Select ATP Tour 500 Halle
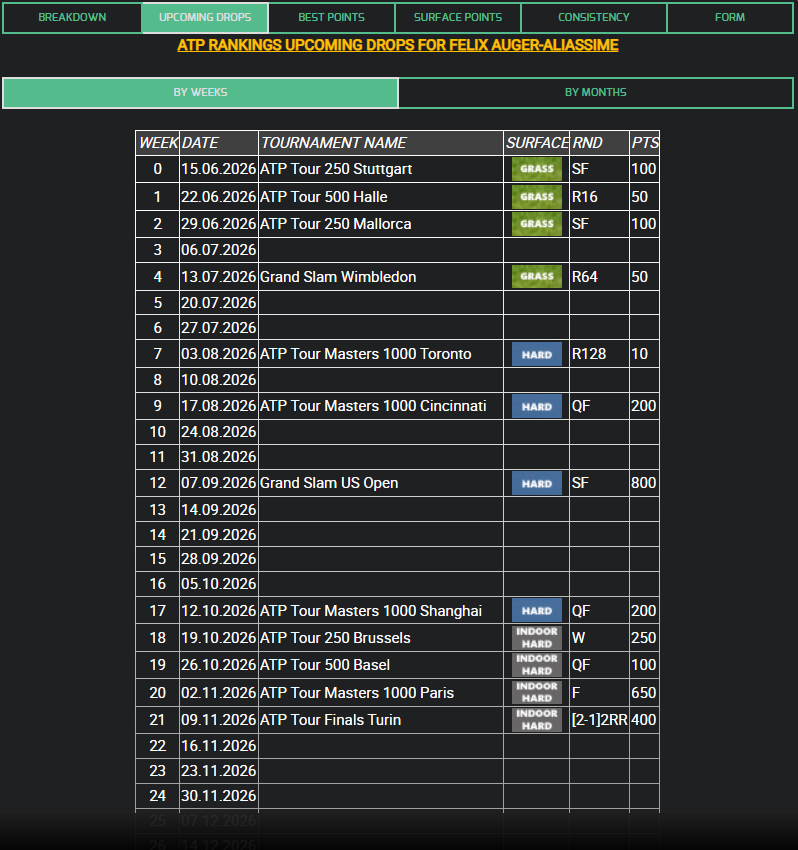This screenshot has height=850, width=798. (324, 197)
